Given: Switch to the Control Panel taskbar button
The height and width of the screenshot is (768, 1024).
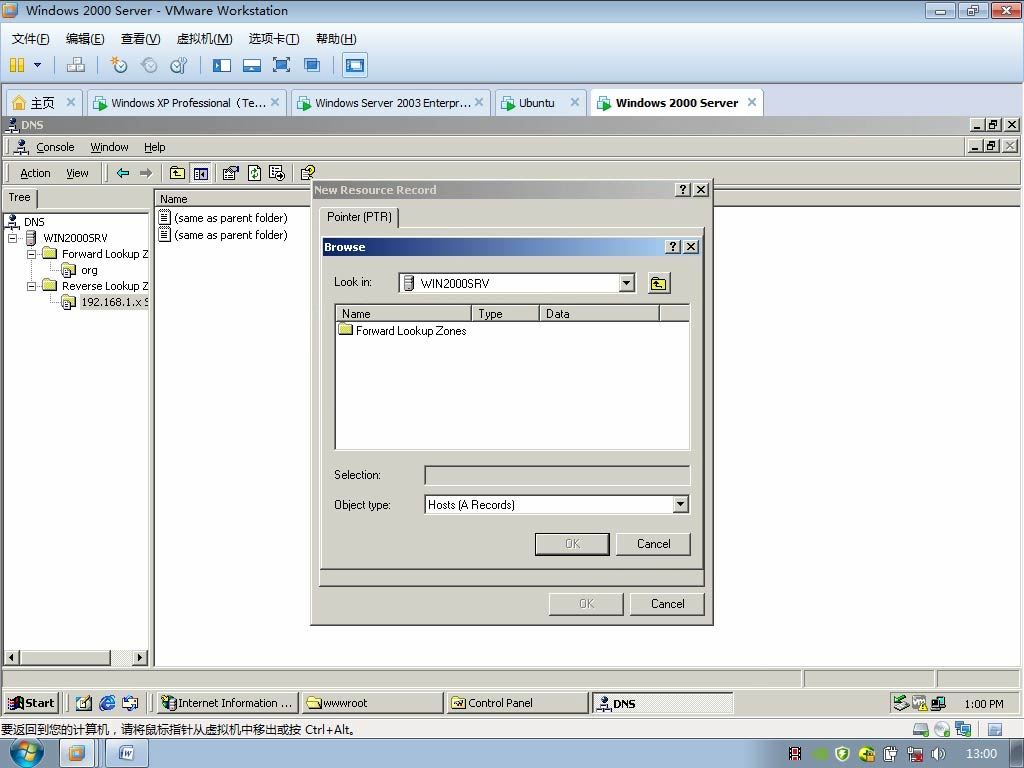Looking at the screenshot, I should 517,703.
